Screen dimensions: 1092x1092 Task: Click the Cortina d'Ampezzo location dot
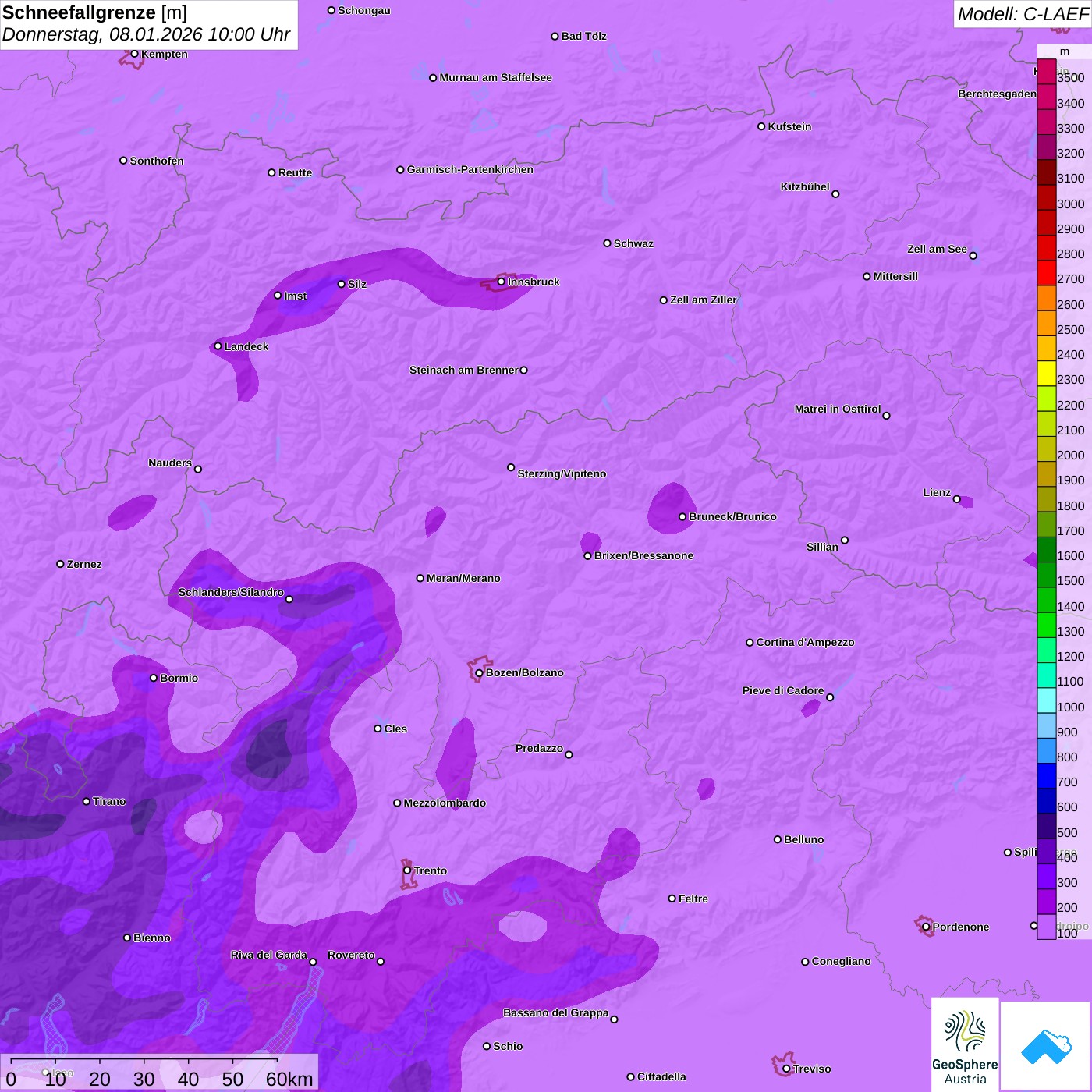click(750, 643)
